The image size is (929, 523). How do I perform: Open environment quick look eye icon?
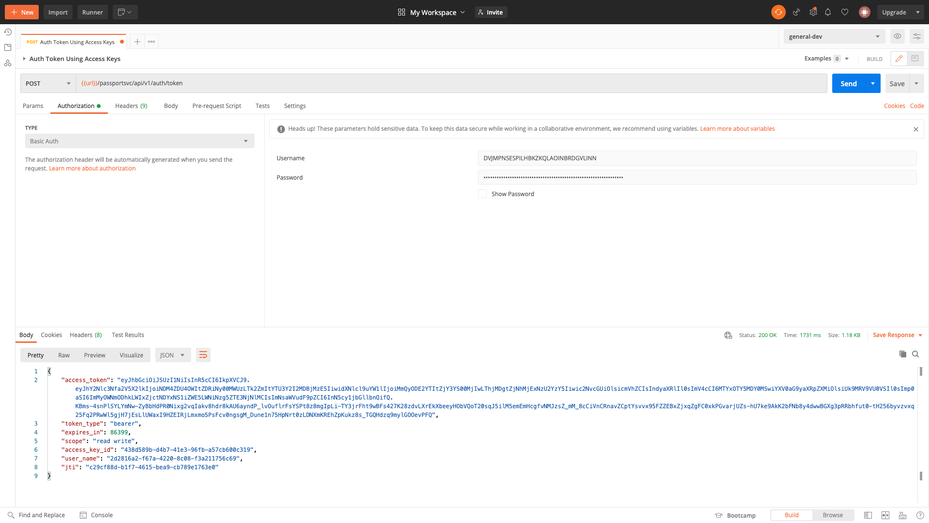pyautogui.click(x=897, y=36)
